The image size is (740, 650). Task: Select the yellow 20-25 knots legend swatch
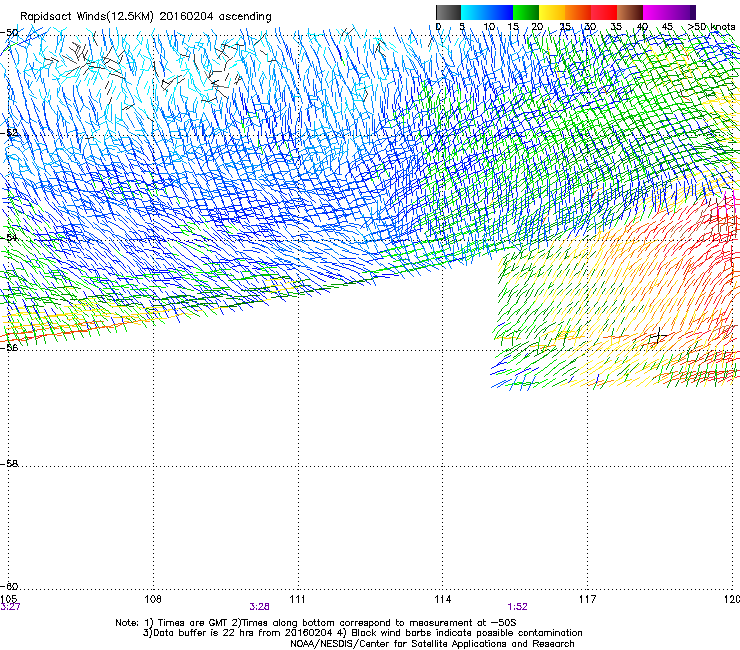(x=552, y=12)
